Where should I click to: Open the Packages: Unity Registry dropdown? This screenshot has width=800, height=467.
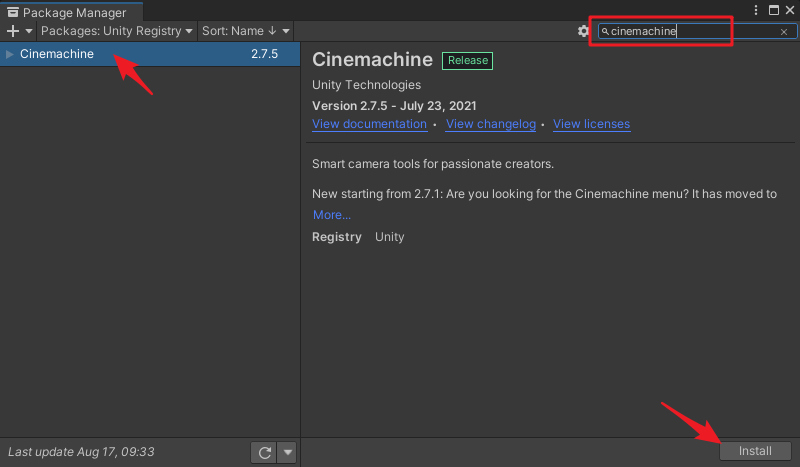117,31
